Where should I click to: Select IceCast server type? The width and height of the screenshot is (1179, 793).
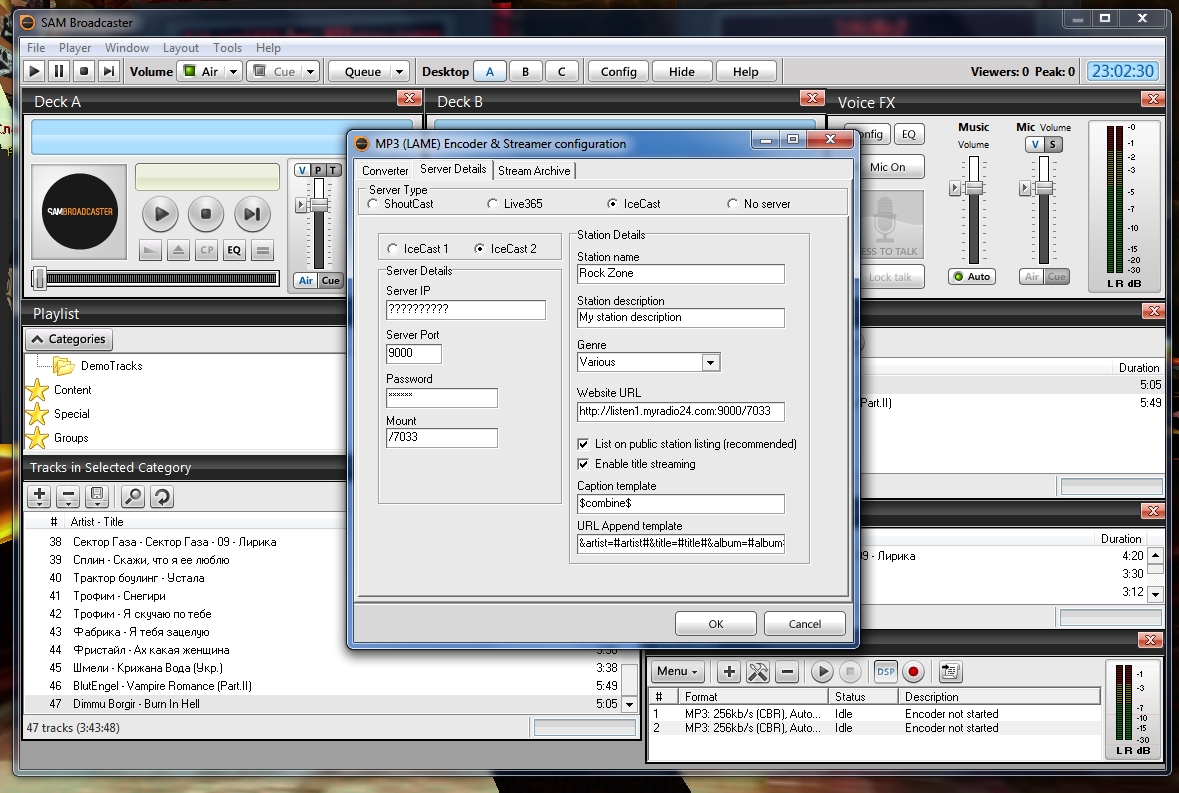(x=612, y=204)
